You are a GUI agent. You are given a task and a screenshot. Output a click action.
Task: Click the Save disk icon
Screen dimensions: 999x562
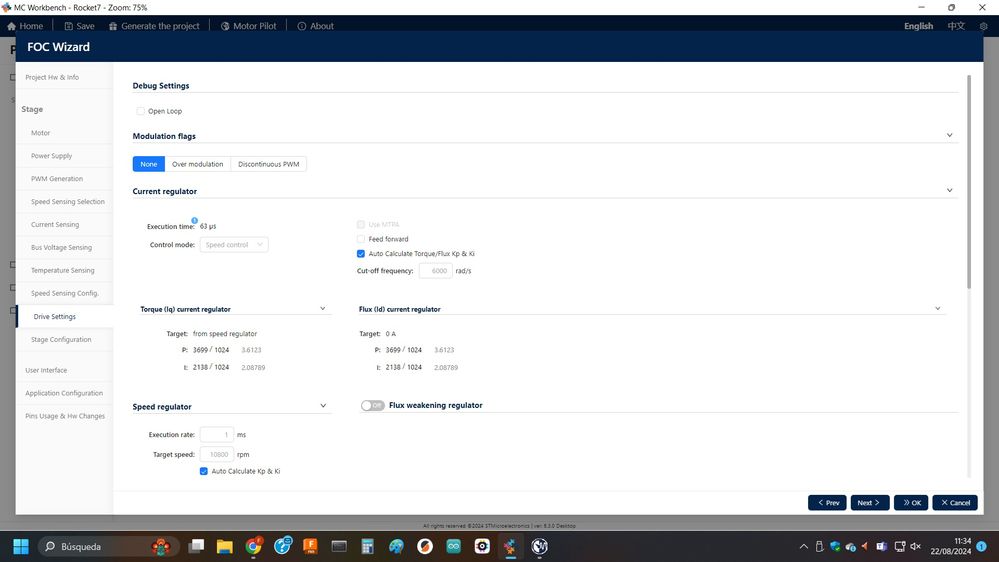tap(68, 26)
